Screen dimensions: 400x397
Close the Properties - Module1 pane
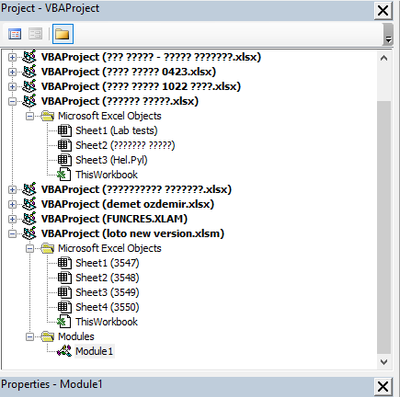(x=383, y=387)
